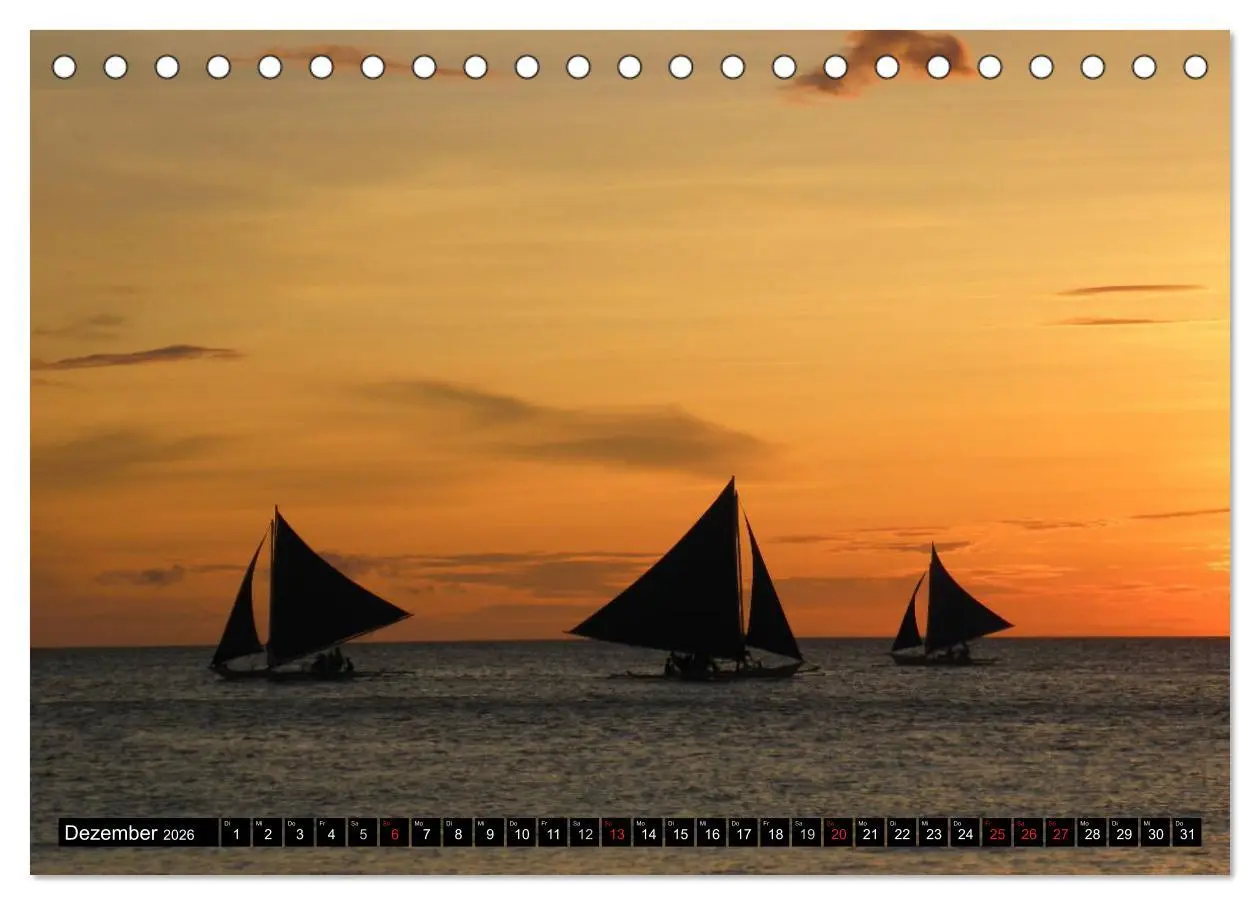Choose day 4 in the date row
Screen dimensions: 1260x905
click(330, 832)
